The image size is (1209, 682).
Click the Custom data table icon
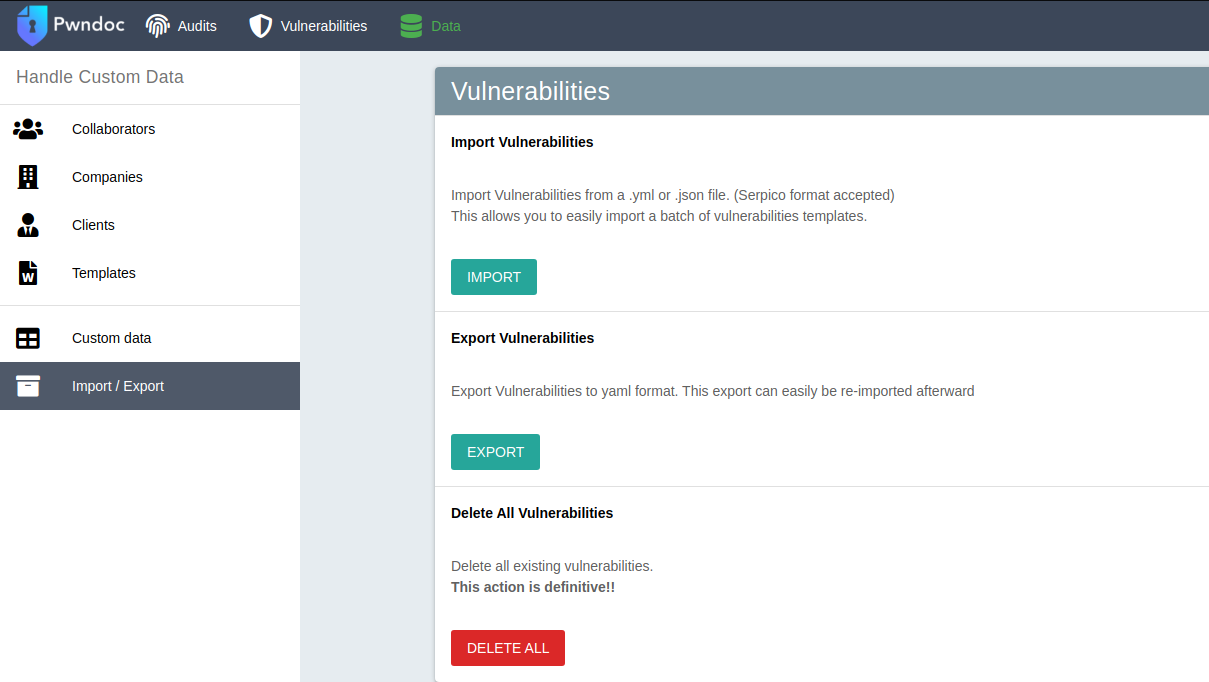tap(28, 338)
